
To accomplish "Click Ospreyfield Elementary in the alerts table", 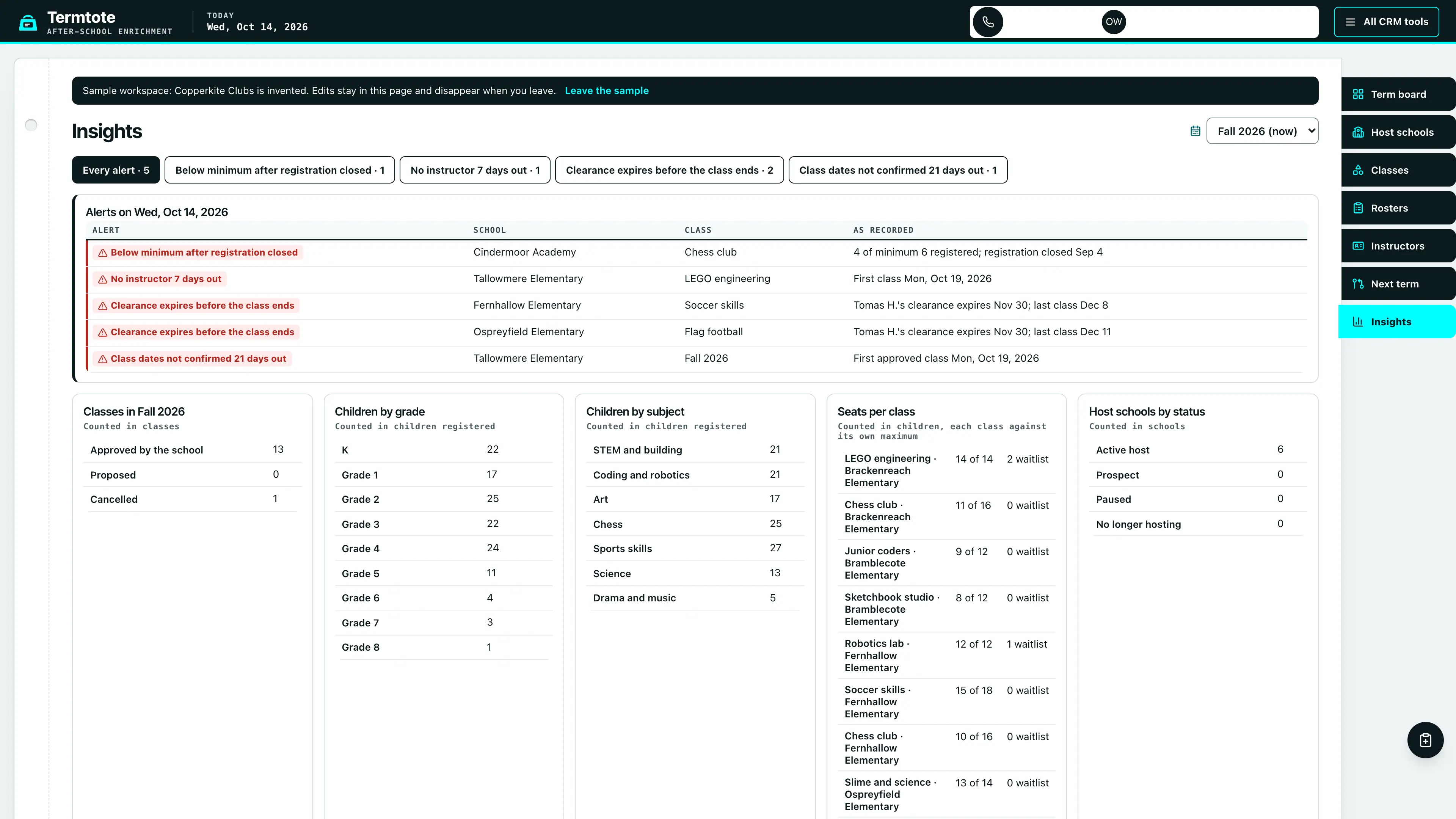I will point(529,332).
